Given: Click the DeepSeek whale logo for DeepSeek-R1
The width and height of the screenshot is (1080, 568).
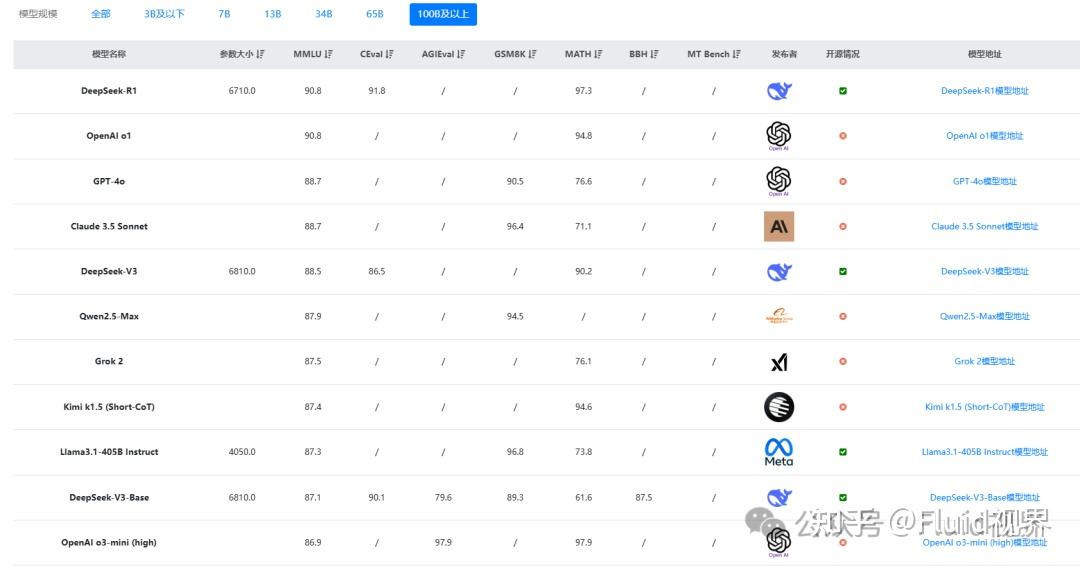Looking at the screenshot, I should click(778, 91).
